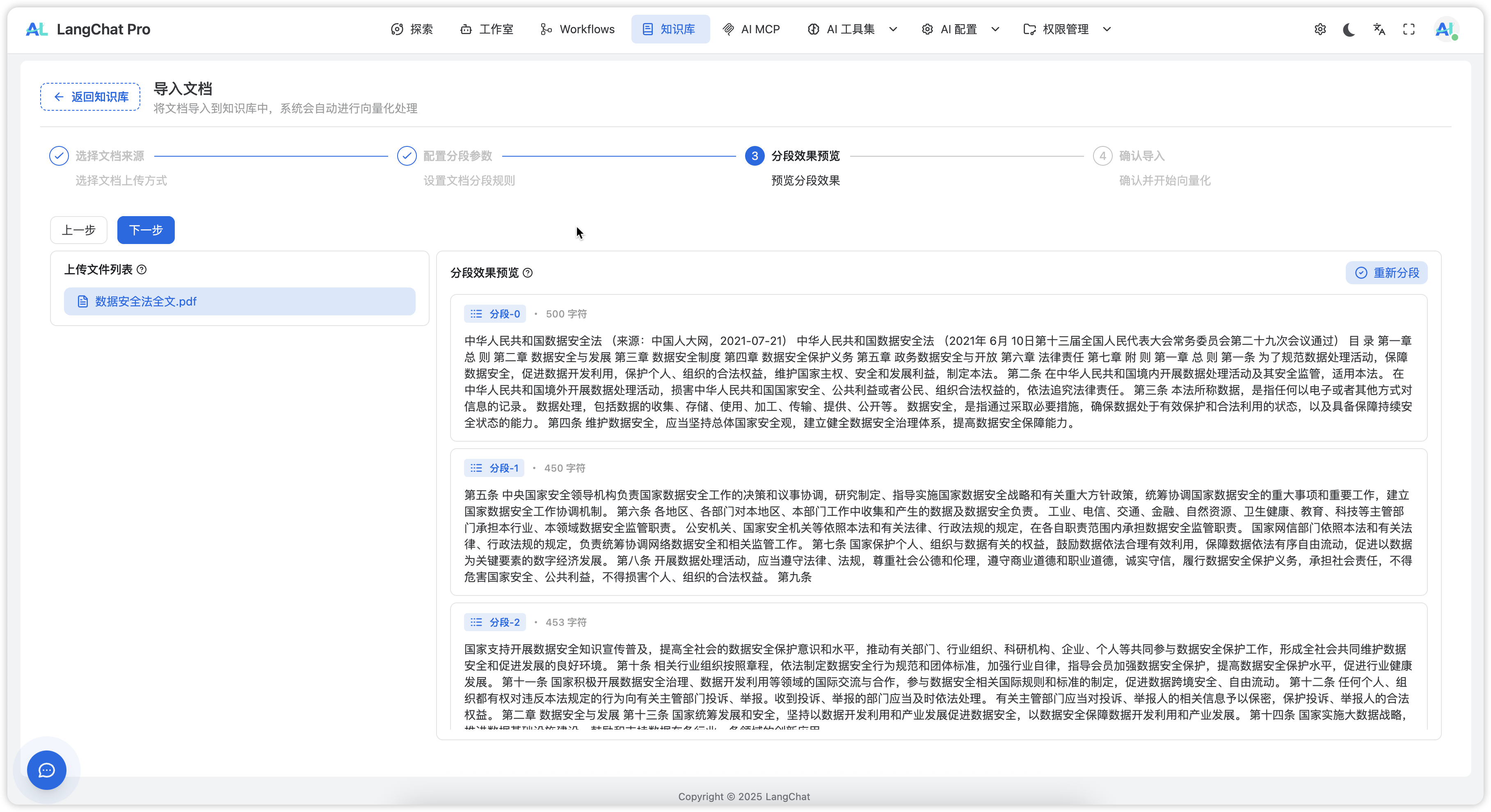This screenshot has height=812, width=1491.
Task: Click the 下一步 button
Action: click(146, 230)
